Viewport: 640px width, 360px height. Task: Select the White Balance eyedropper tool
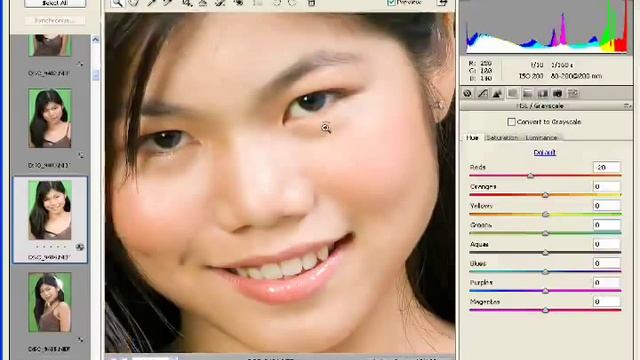pos(151,3)
